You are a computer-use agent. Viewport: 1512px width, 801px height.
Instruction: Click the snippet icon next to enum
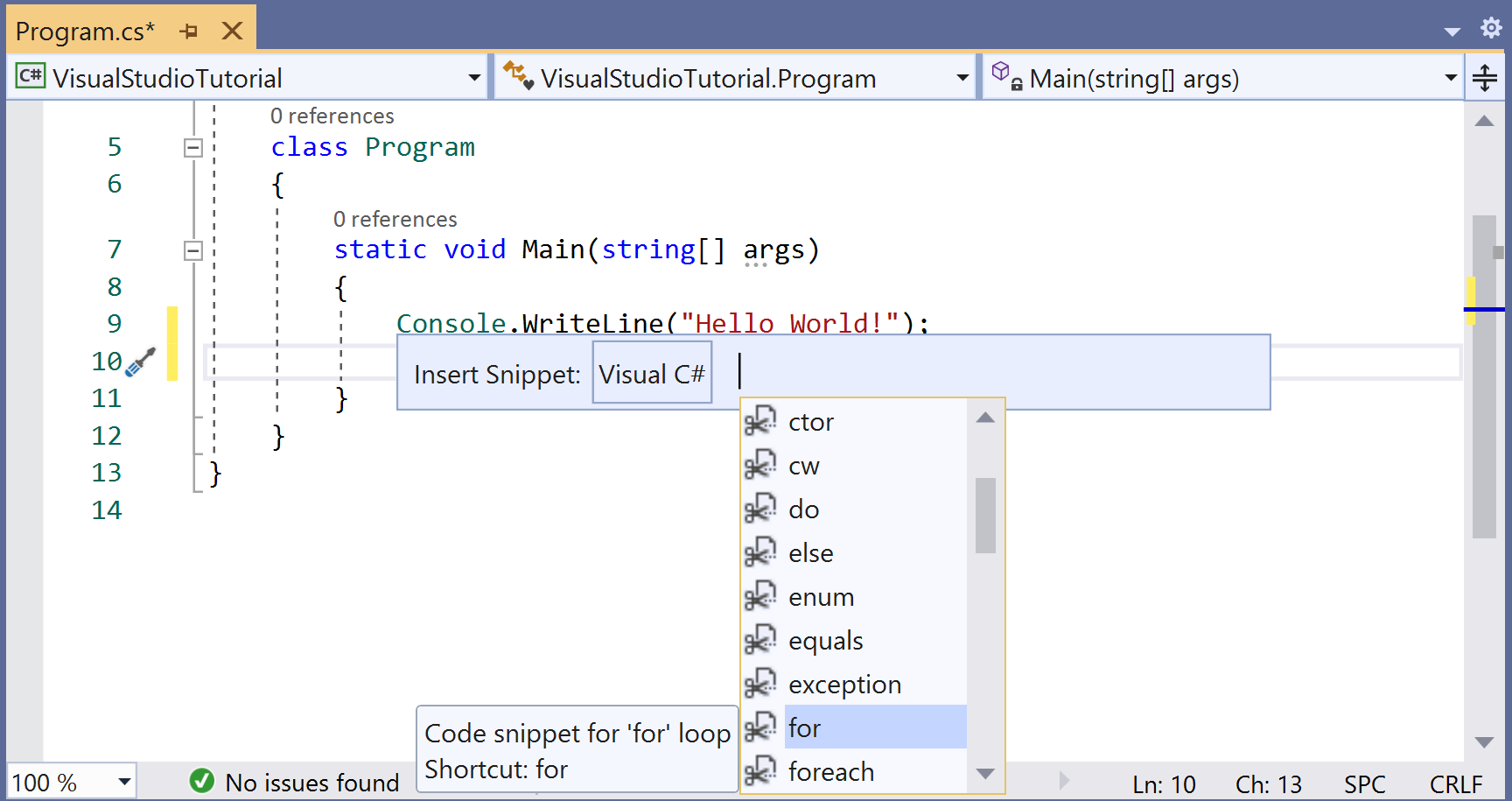click(760, 596)
